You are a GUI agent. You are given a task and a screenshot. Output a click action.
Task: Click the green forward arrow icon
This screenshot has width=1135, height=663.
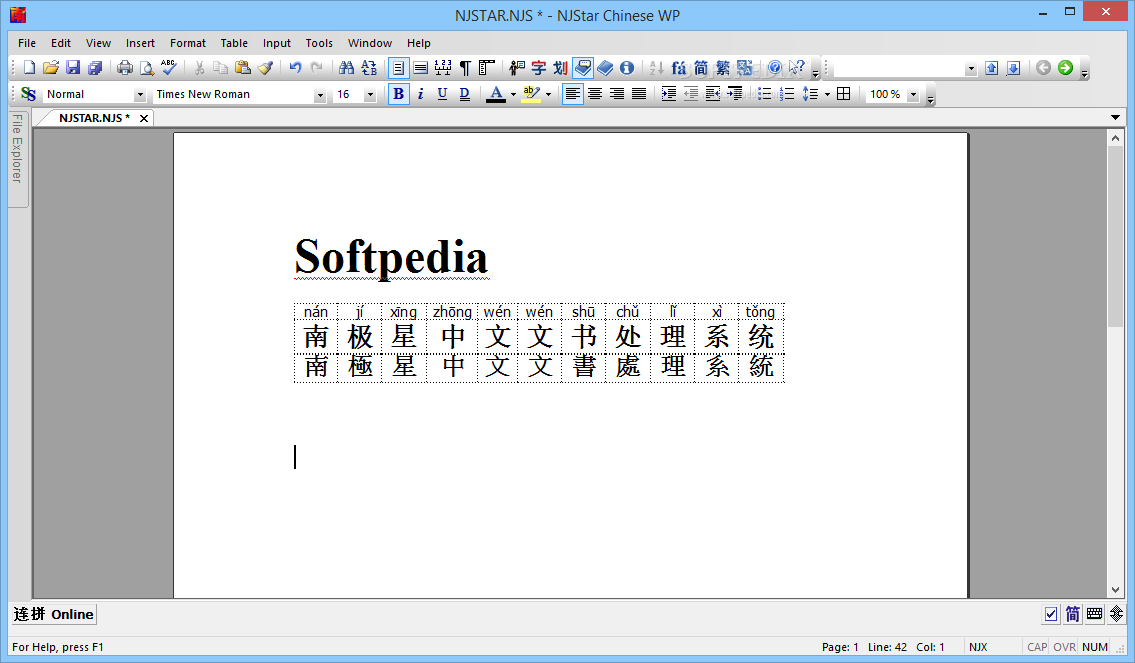pyautogui.click(x=1065, y=68)
